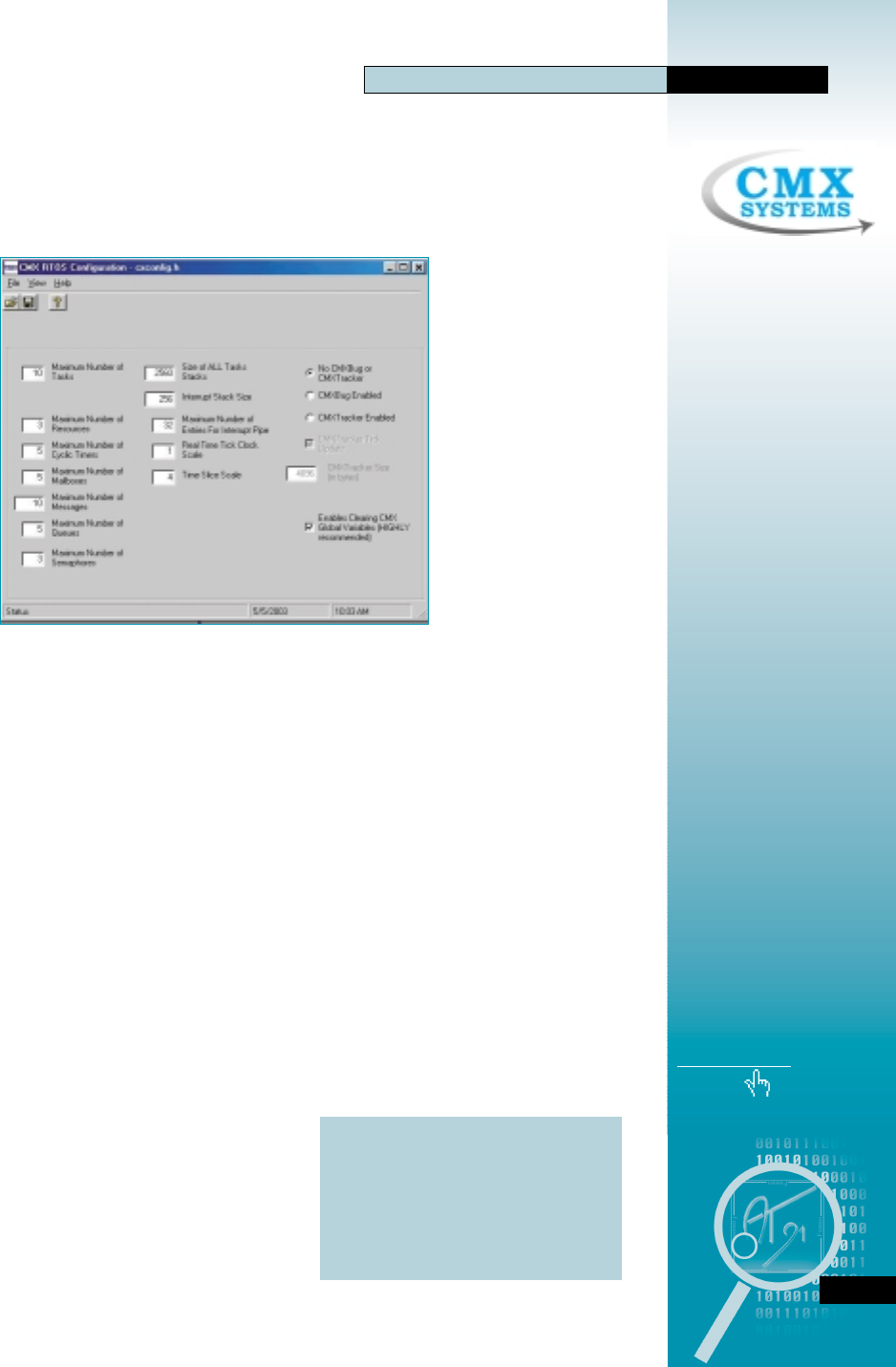The width and height of the screenshot is (896, 1367).
Task: Click the CMXTracker Size in bytes field
Action: (302, 473)
